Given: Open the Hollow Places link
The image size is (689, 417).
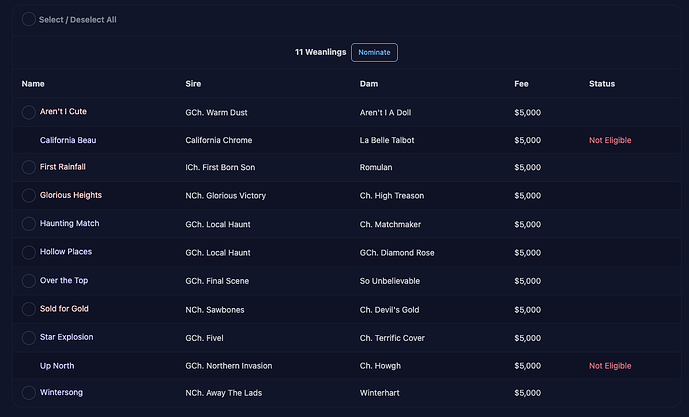Looking at the screenshot, I should tap(66, 252).
